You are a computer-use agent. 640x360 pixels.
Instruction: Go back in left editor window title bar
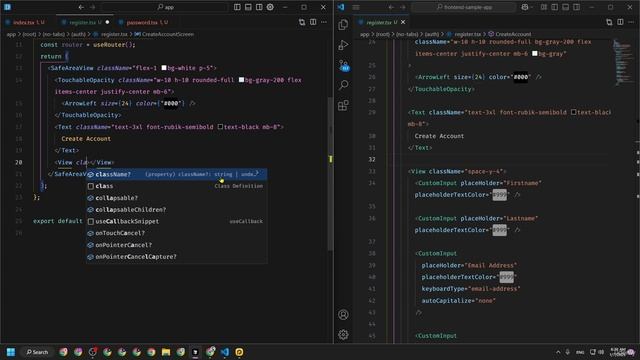point(81,7)
